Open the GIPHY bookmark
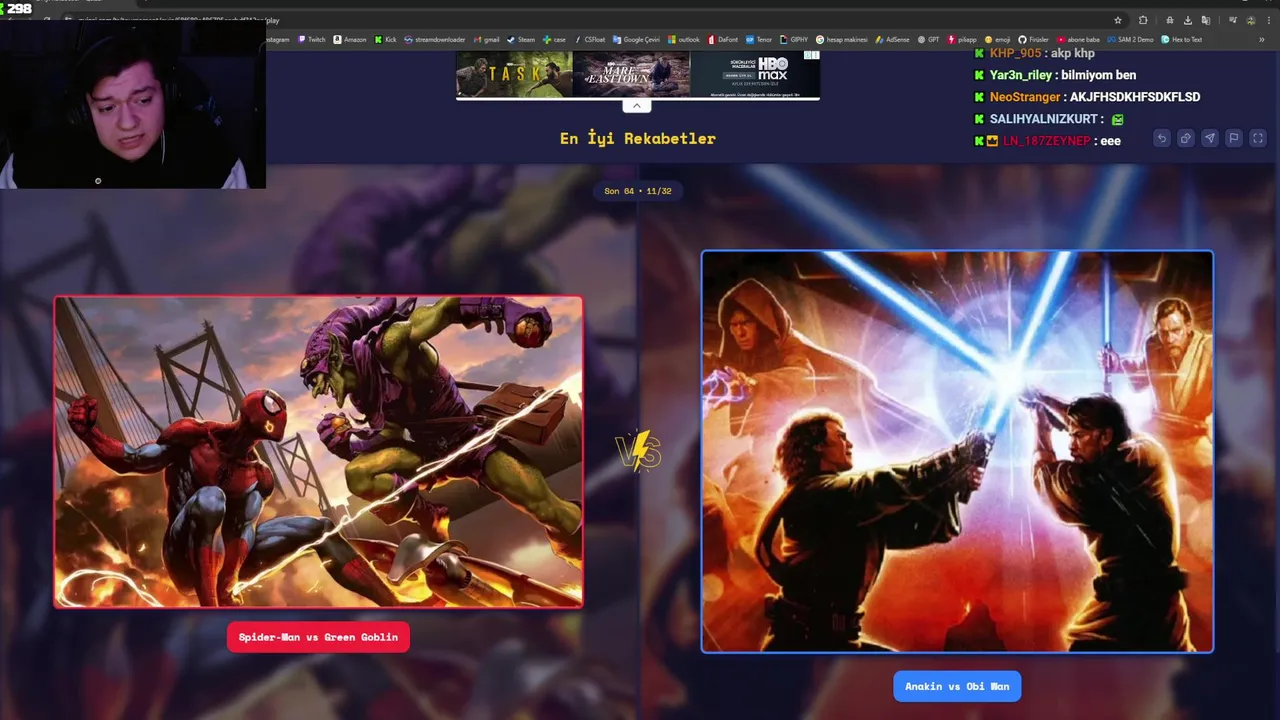Screen dimensions: 1280x720 793,40
